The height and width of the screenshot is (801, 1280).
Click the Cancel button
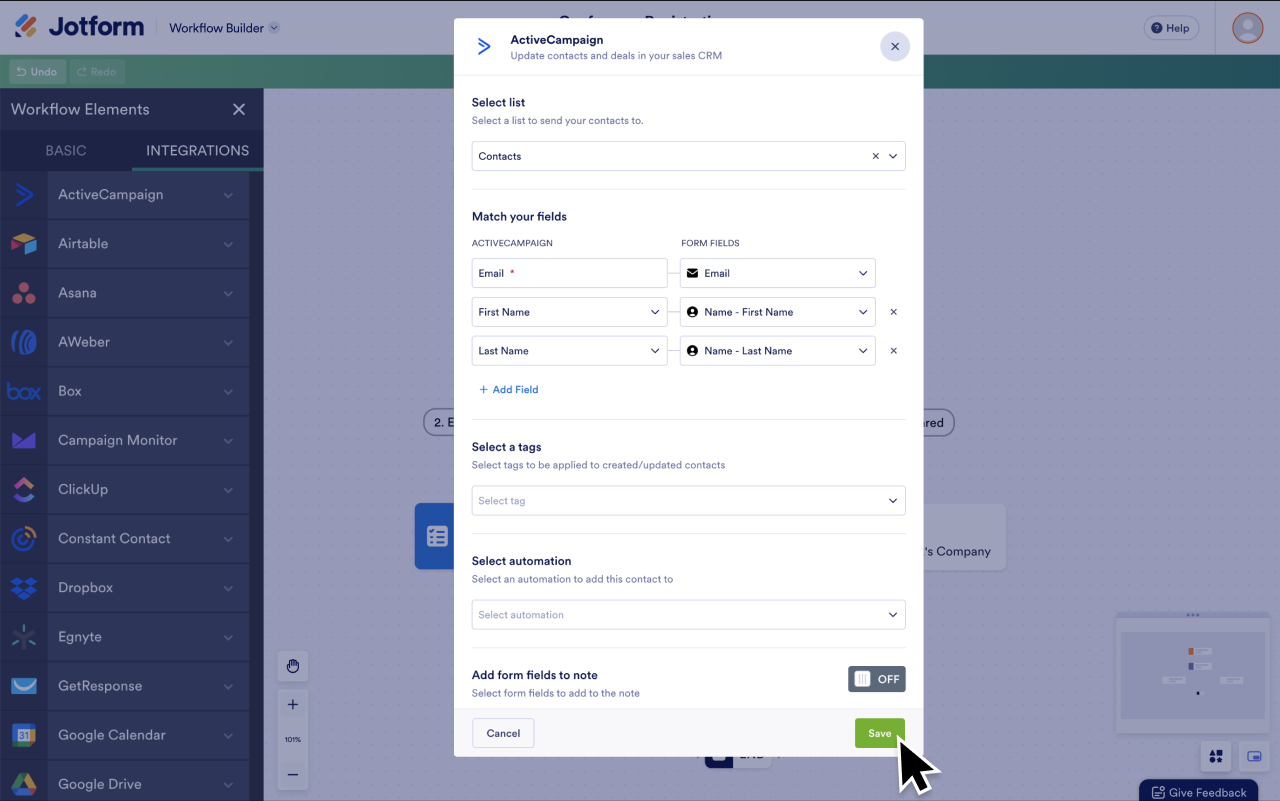pos(503,733)
